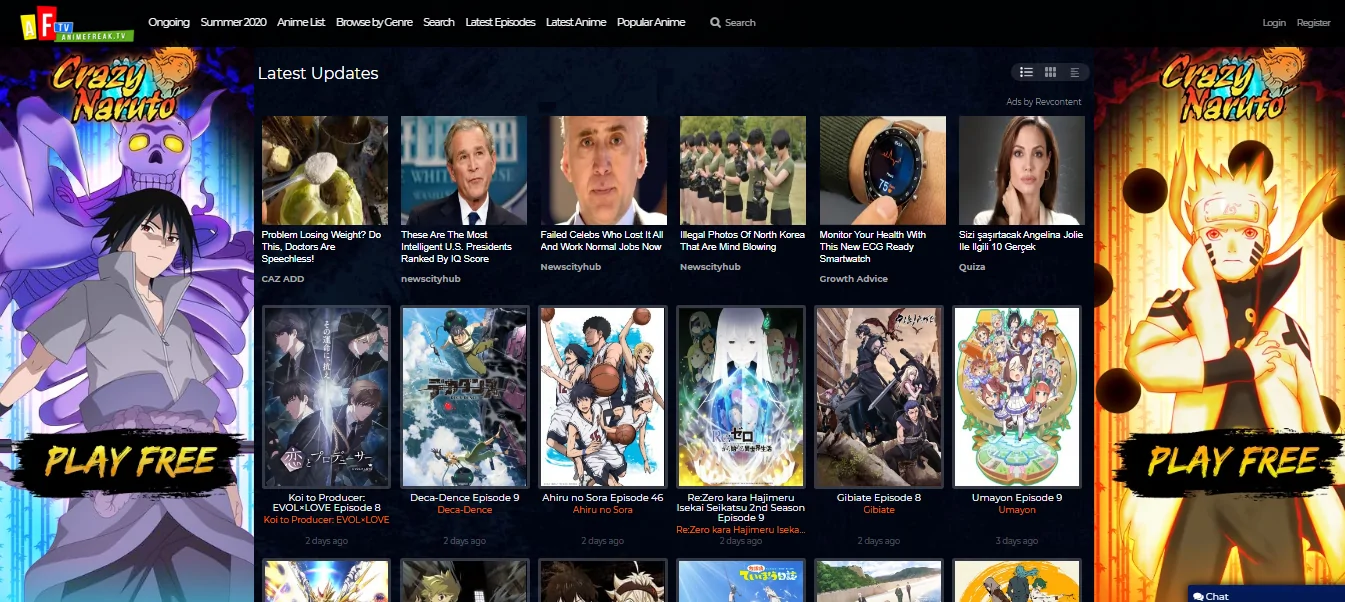Click the Latest Updates heading
Screen dimensions: 1345x602
(x=318, y=73)
